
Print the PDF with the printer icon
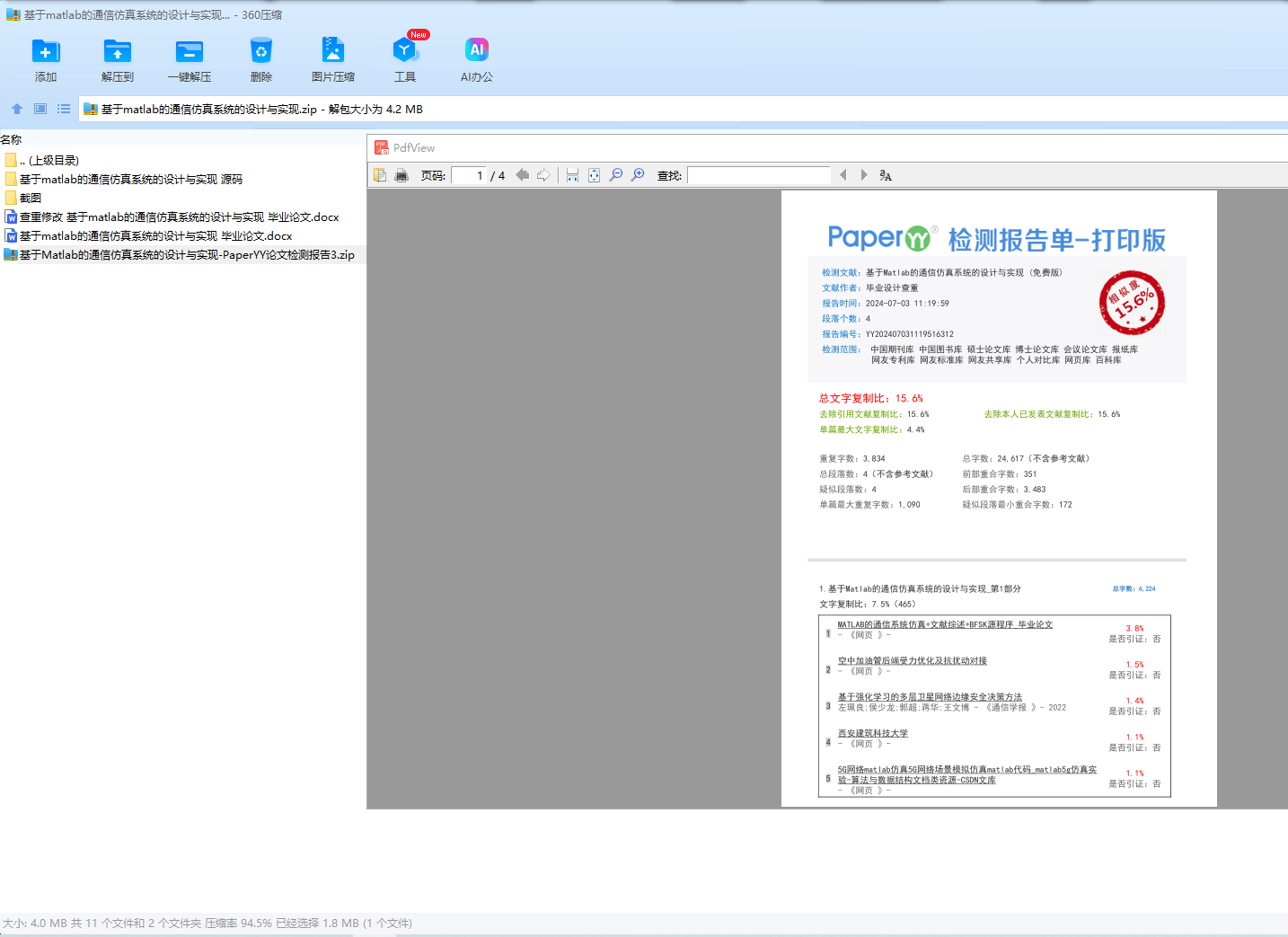point(401,175)
